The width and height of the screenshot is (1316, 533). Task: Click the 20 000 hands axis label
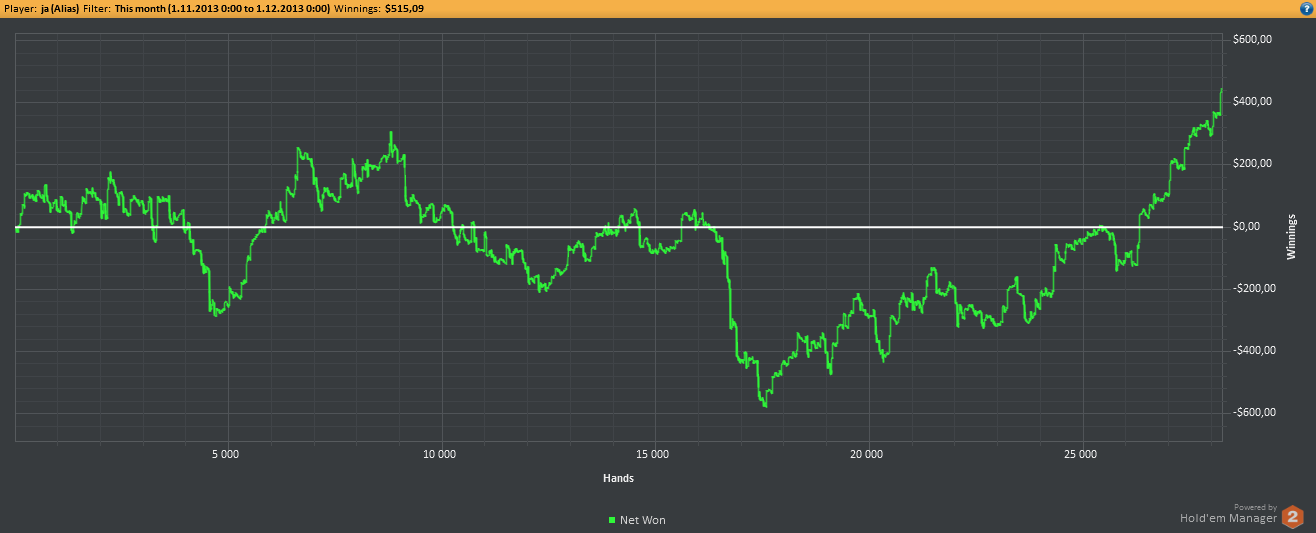click(x=866, y=454)
